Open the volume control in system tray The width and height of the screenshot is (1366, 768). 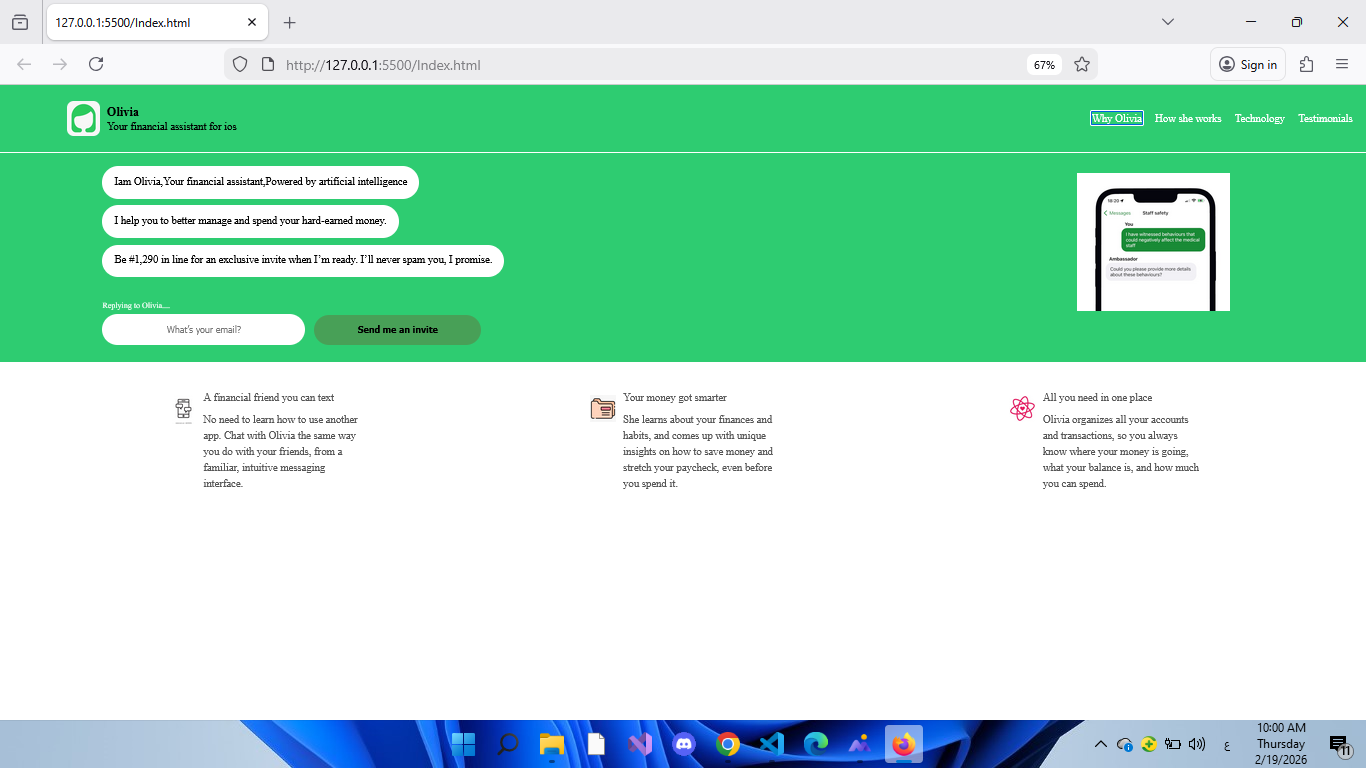tap(1197, 744)
